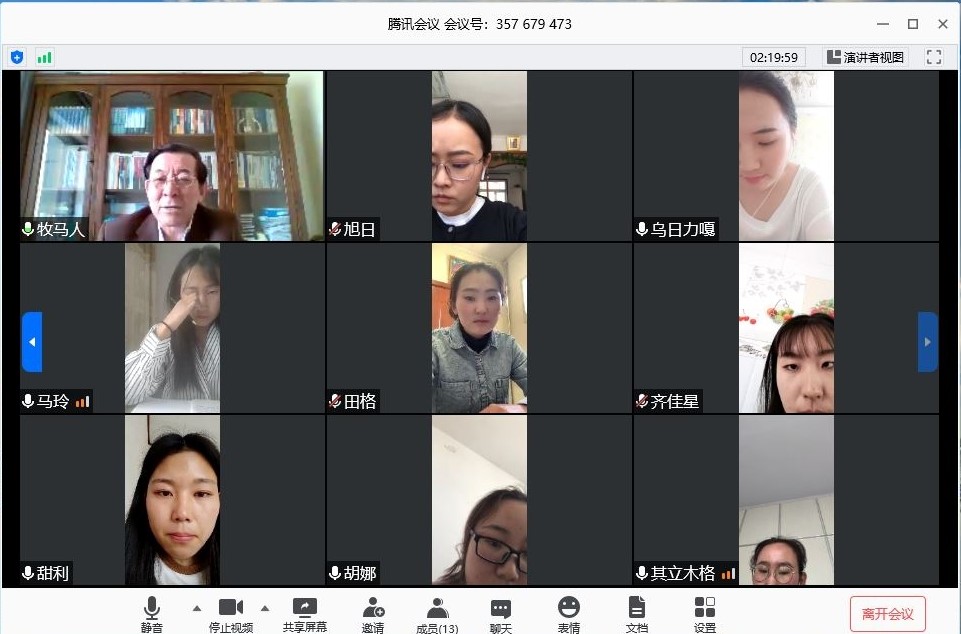Click the Leave Meeting (离开会议) button
The image size is (961, 634).
tap(887, 613)
